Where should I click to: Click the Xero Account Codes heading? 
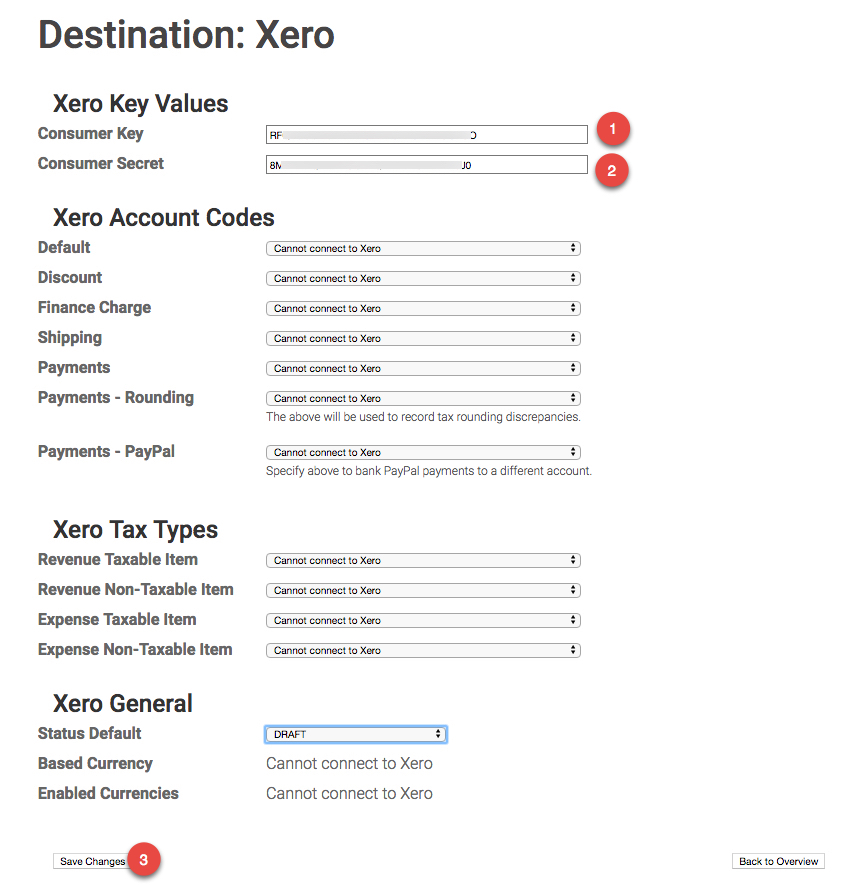pyautogui.click(x=164, y=218)
